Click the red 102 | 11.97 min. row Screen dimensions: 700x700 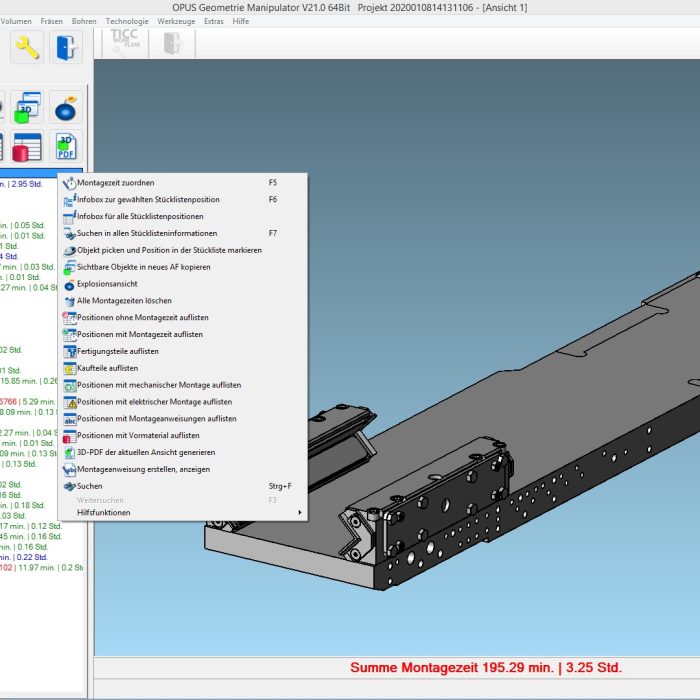41,567
